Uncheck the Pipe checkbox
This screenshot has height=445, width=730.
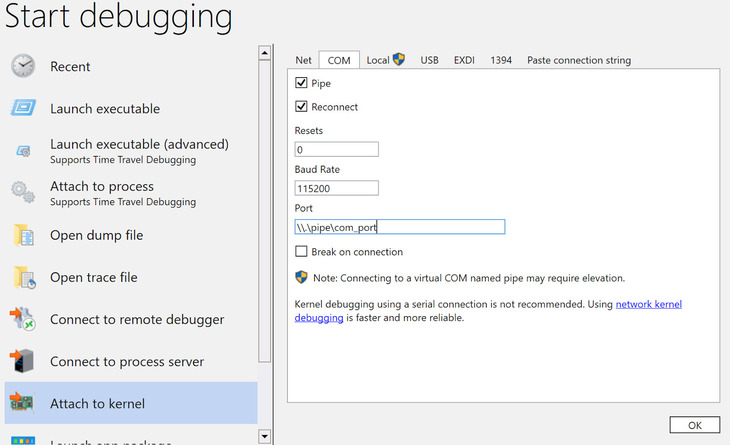click(301, 83)
